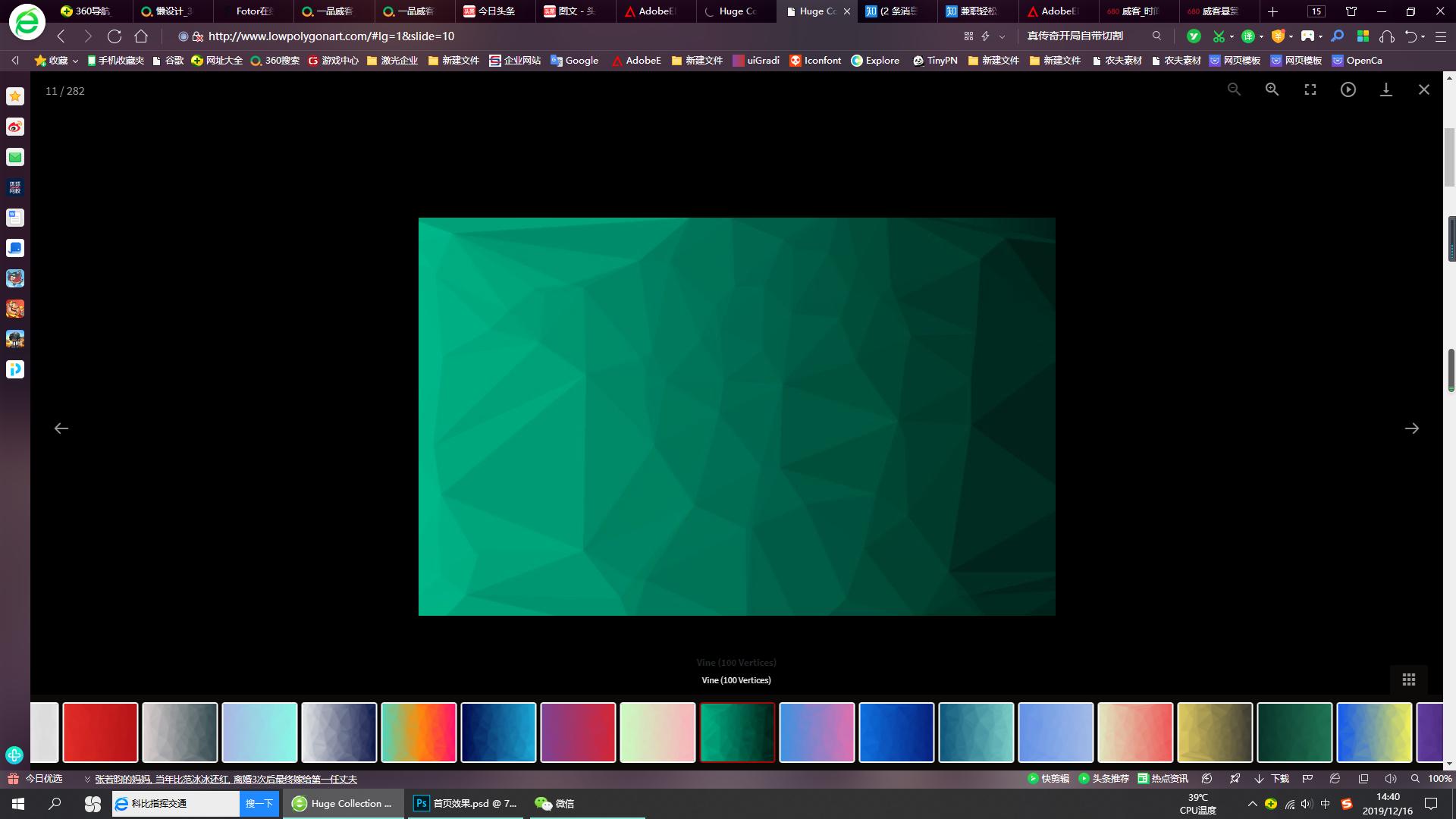
Task: Go to the previous slide arrow
Action: point(61,428)
